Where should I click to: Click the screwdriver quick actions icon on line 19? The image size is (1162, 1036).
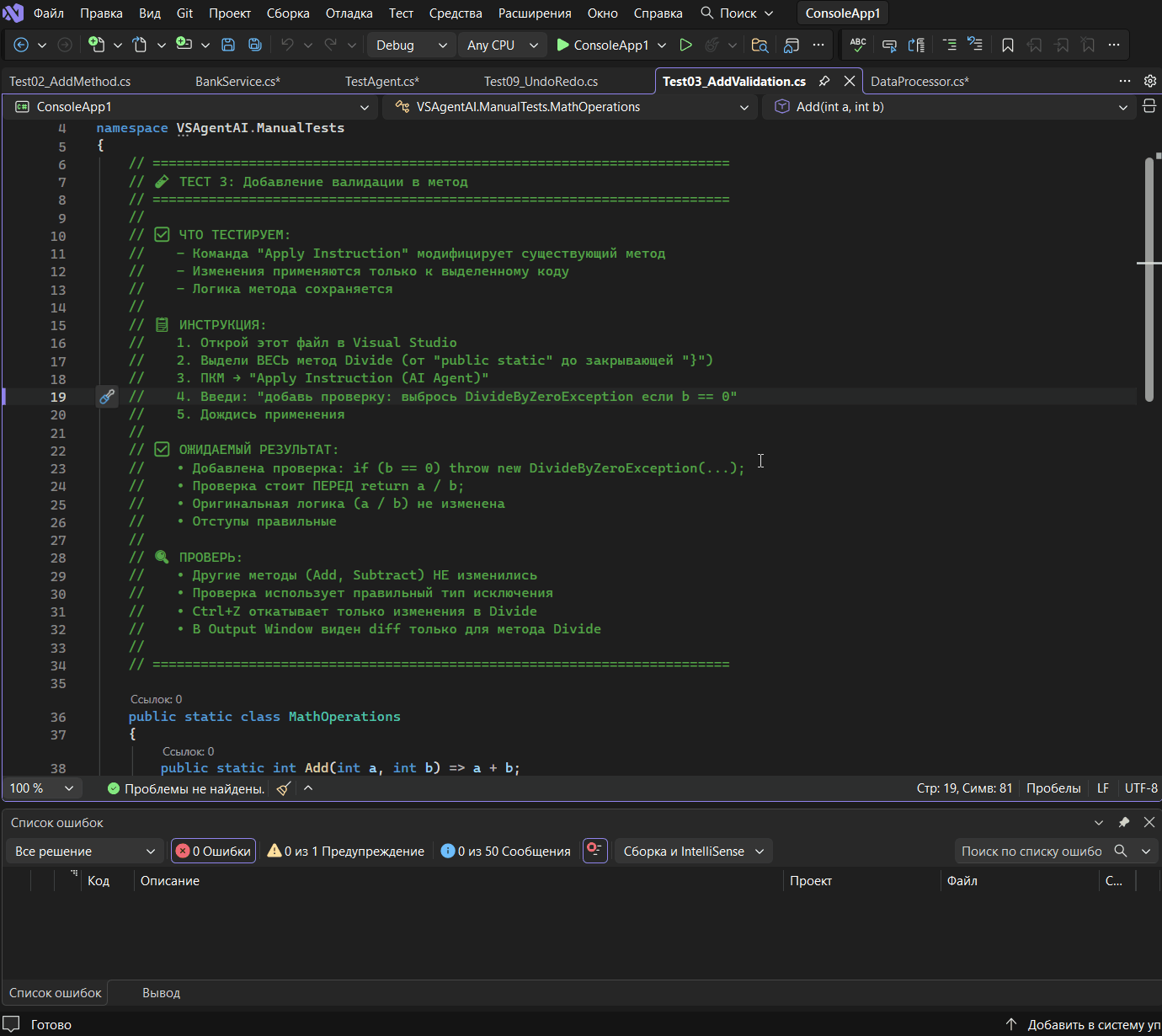(x=107, y=397)
